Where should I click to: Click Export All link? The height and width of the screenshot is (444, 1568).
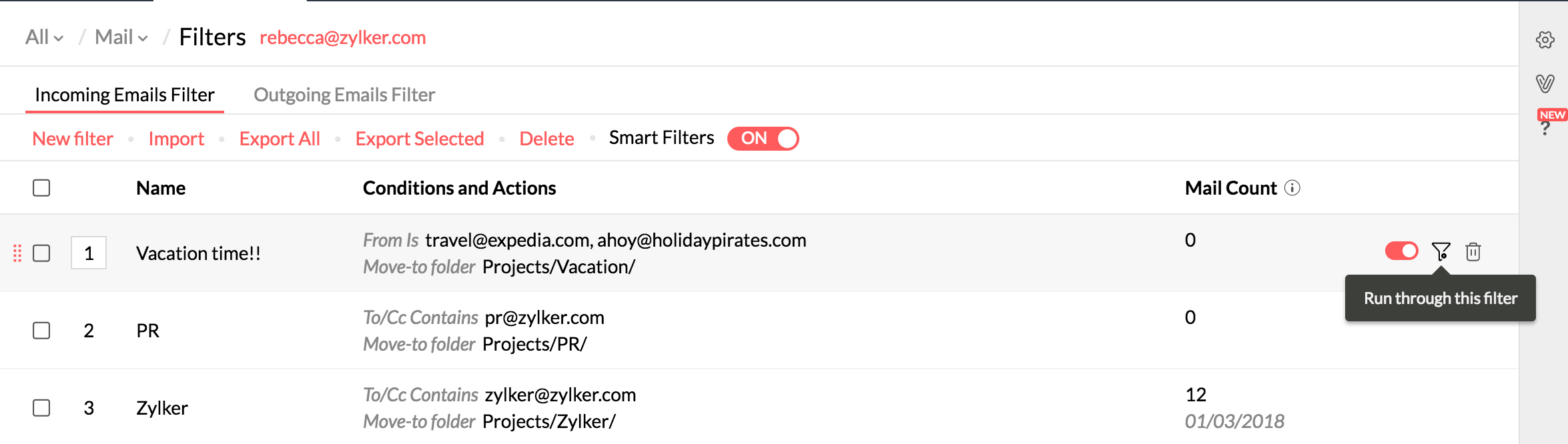tap(280, 139)
